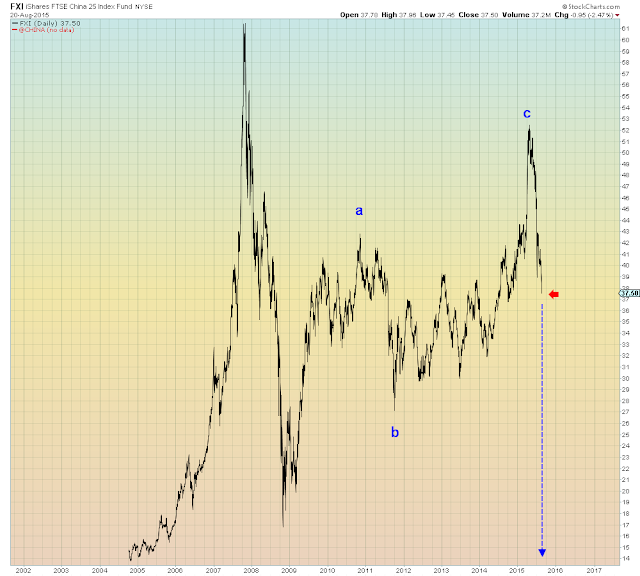Image resolution: width=640 pixels, height=576 pixels.
Task: Click the Open value 37.70
Action: pyautogui.click(x=369, y=15)
